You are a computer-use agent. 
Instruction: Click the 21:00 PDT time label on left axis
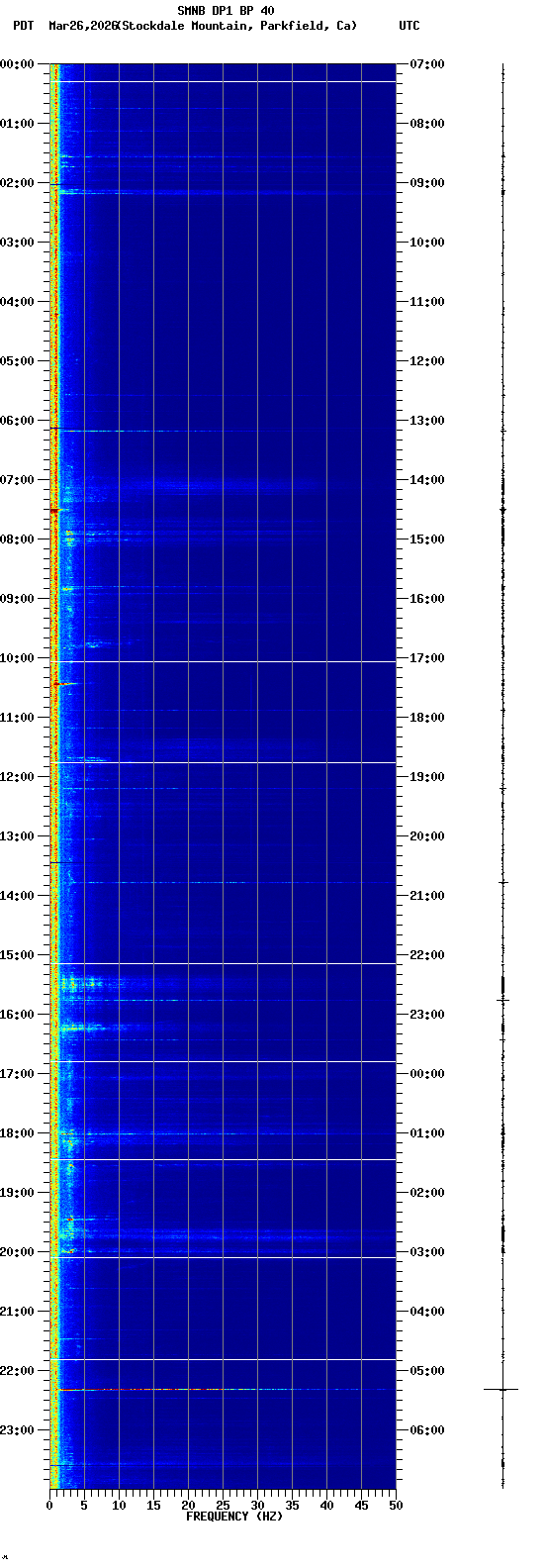pos(17,1311)
